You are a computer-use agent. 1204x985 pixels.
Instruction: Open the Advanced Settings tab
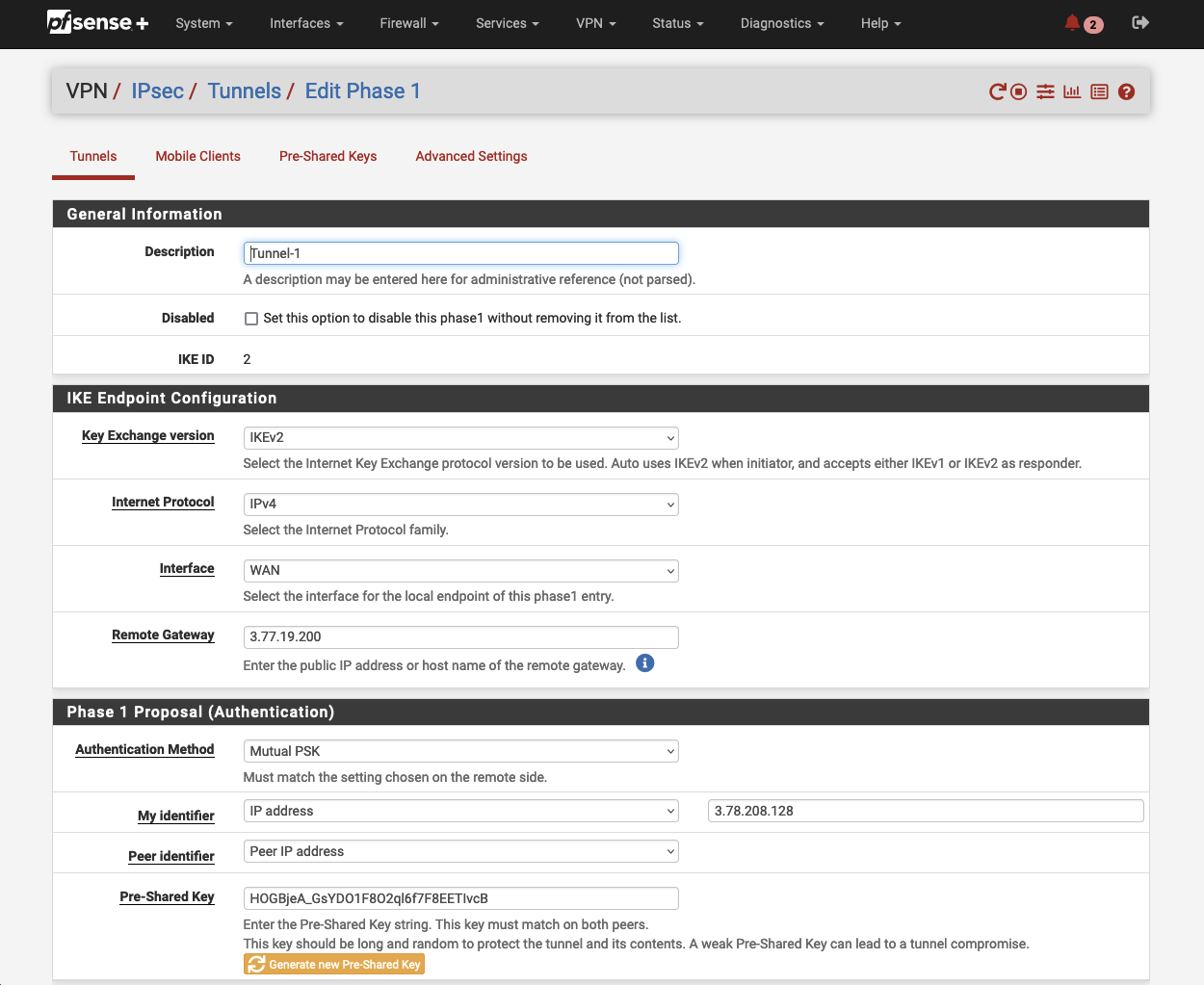click(x=471, y=156)
